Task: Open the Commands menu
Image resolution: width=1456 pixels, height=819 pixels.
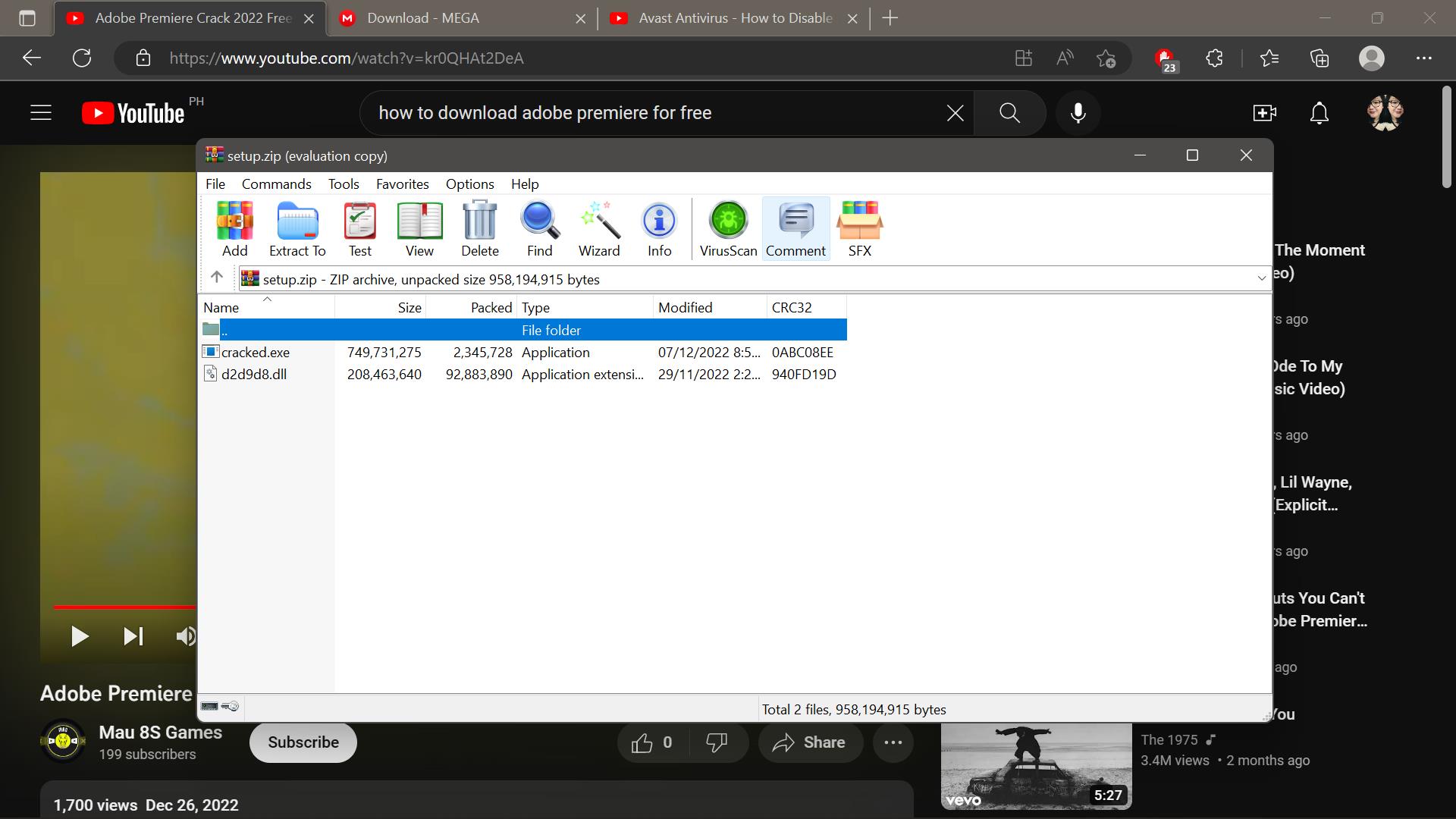Action: click(x=276, y=184)
